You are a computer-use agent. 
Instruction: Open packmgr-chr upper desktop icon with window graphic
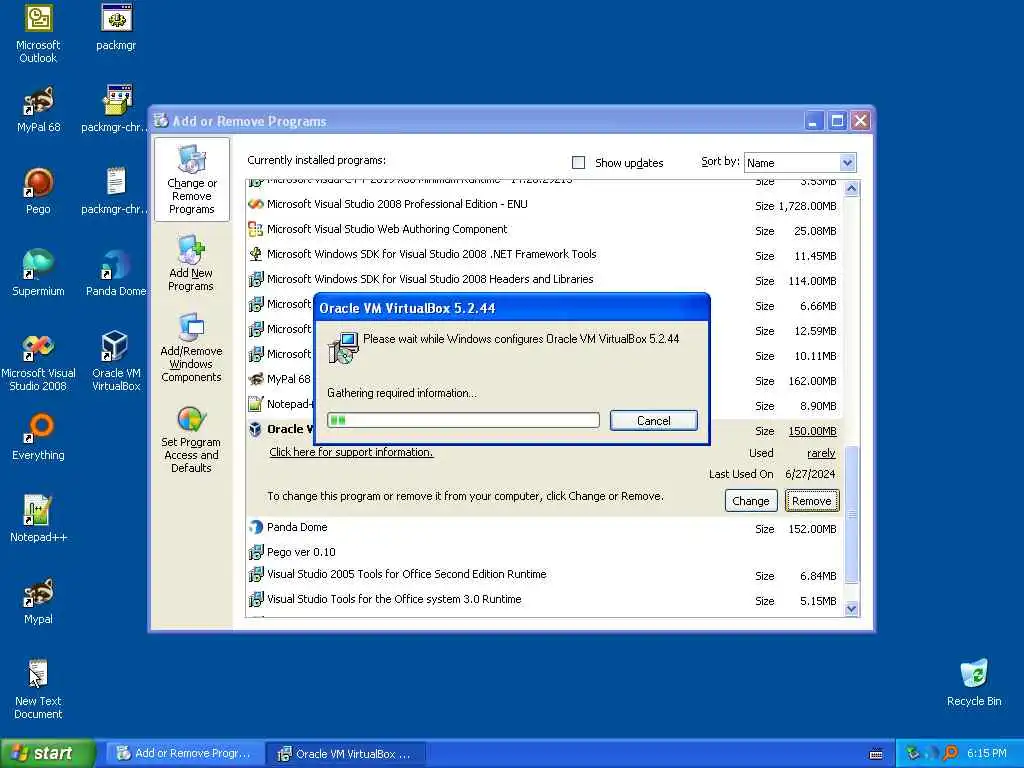116,110
